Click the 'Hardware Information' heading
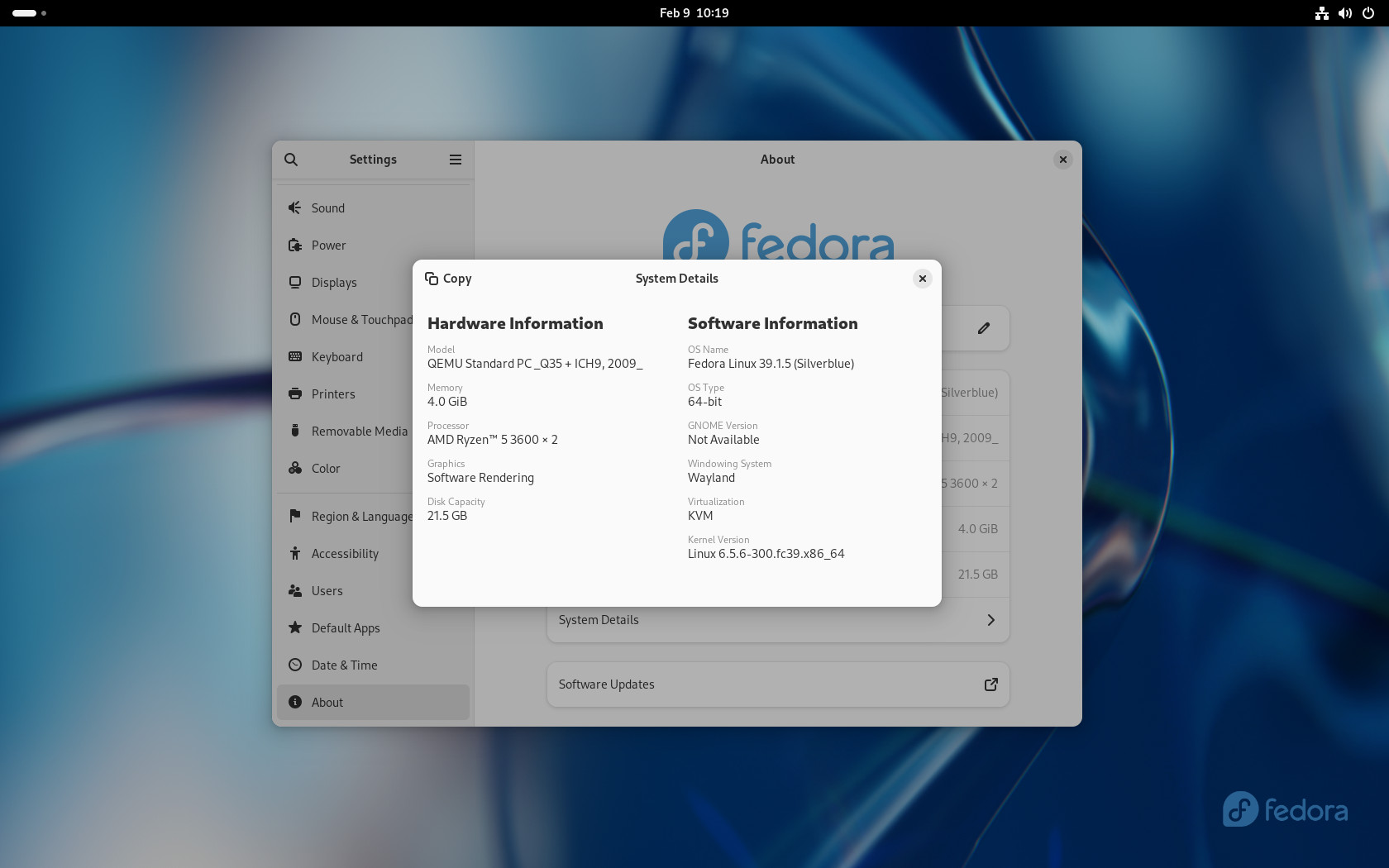 (515, 323)
